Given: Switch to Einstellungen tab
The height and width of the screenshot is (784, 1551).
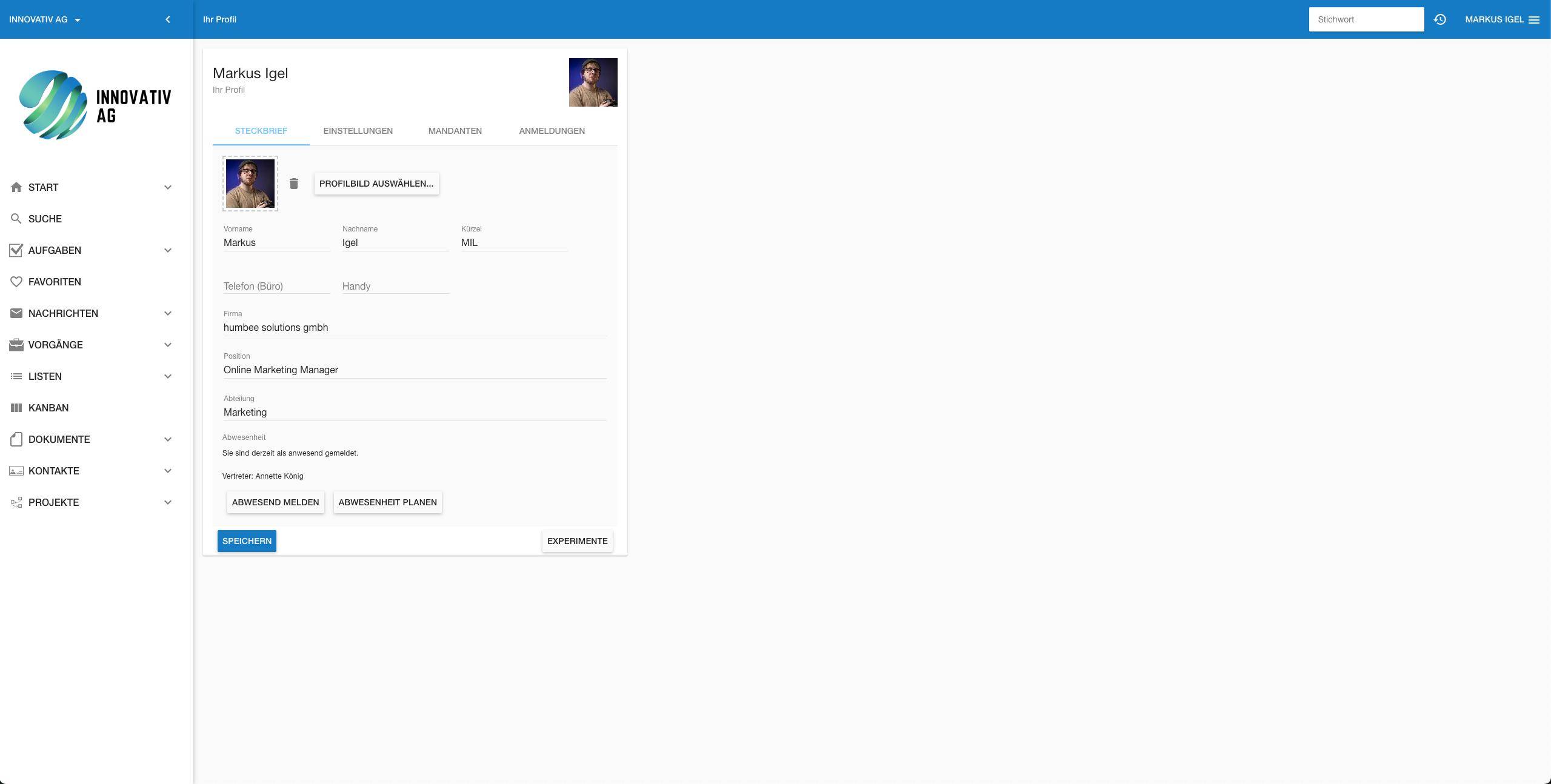Looking at the screenshot, I should pos(358,131).
